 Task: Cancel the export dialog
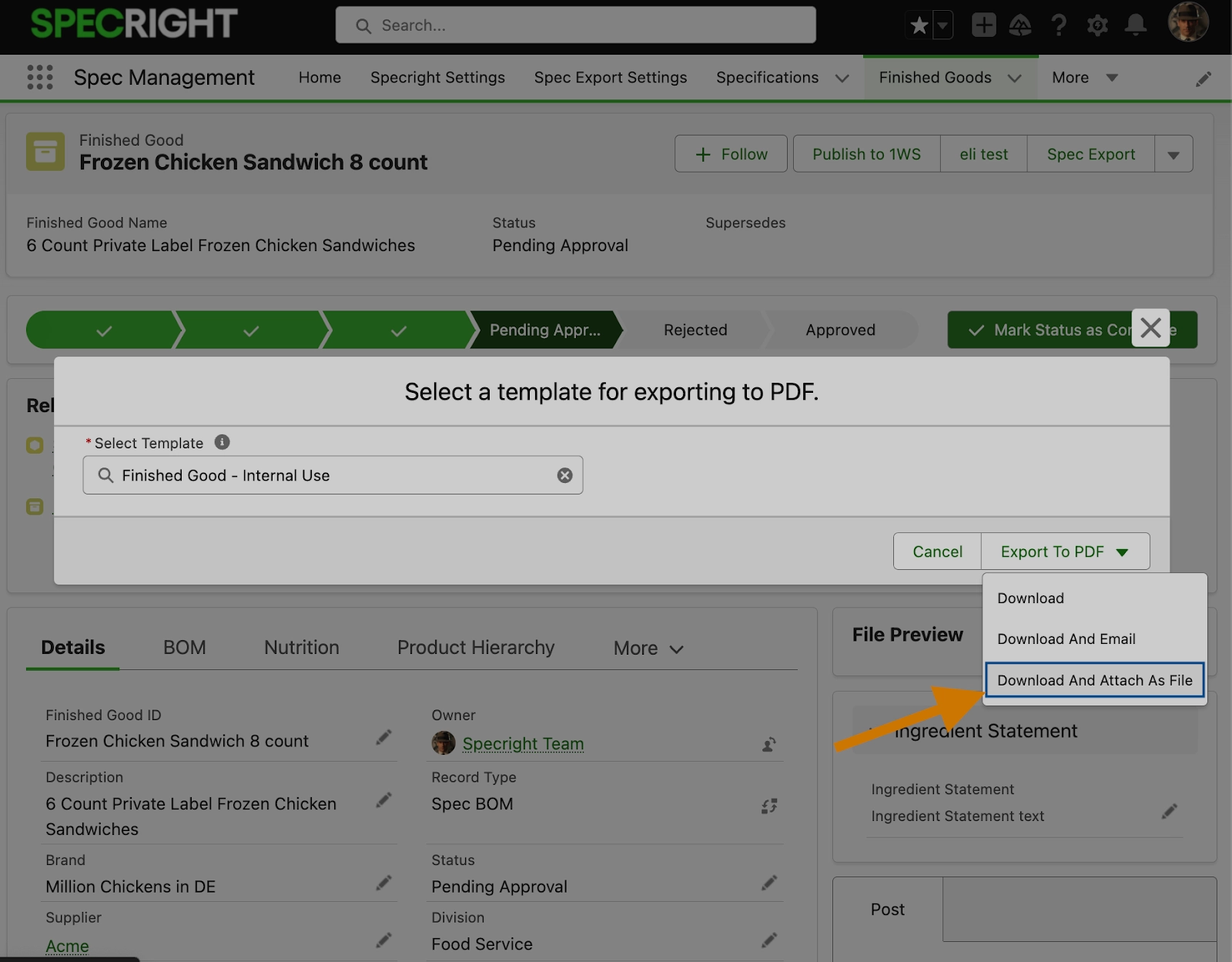938,551
